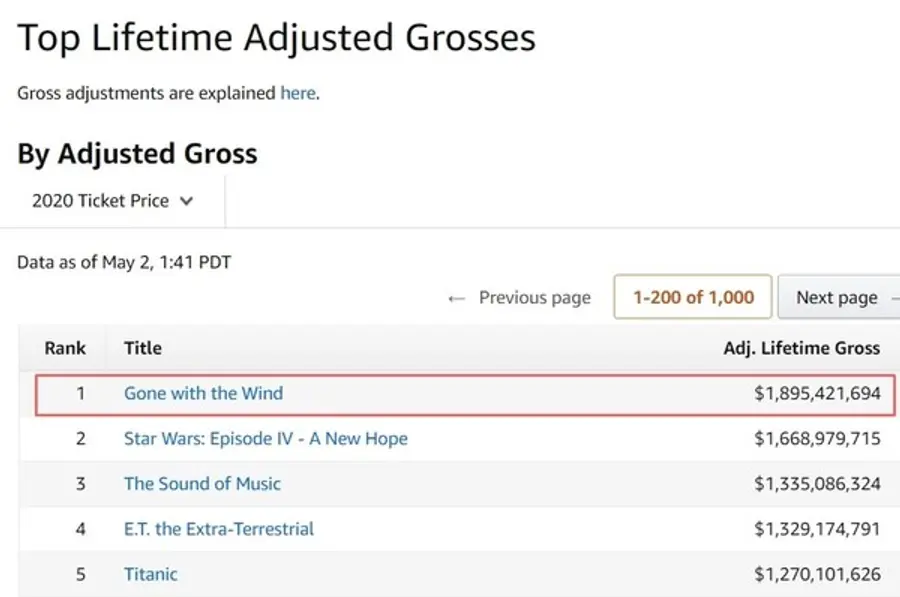Click the Top Lifetime Adjusted Grosses title
Viewport: 900px width, 597px height.
pos(276,38)
